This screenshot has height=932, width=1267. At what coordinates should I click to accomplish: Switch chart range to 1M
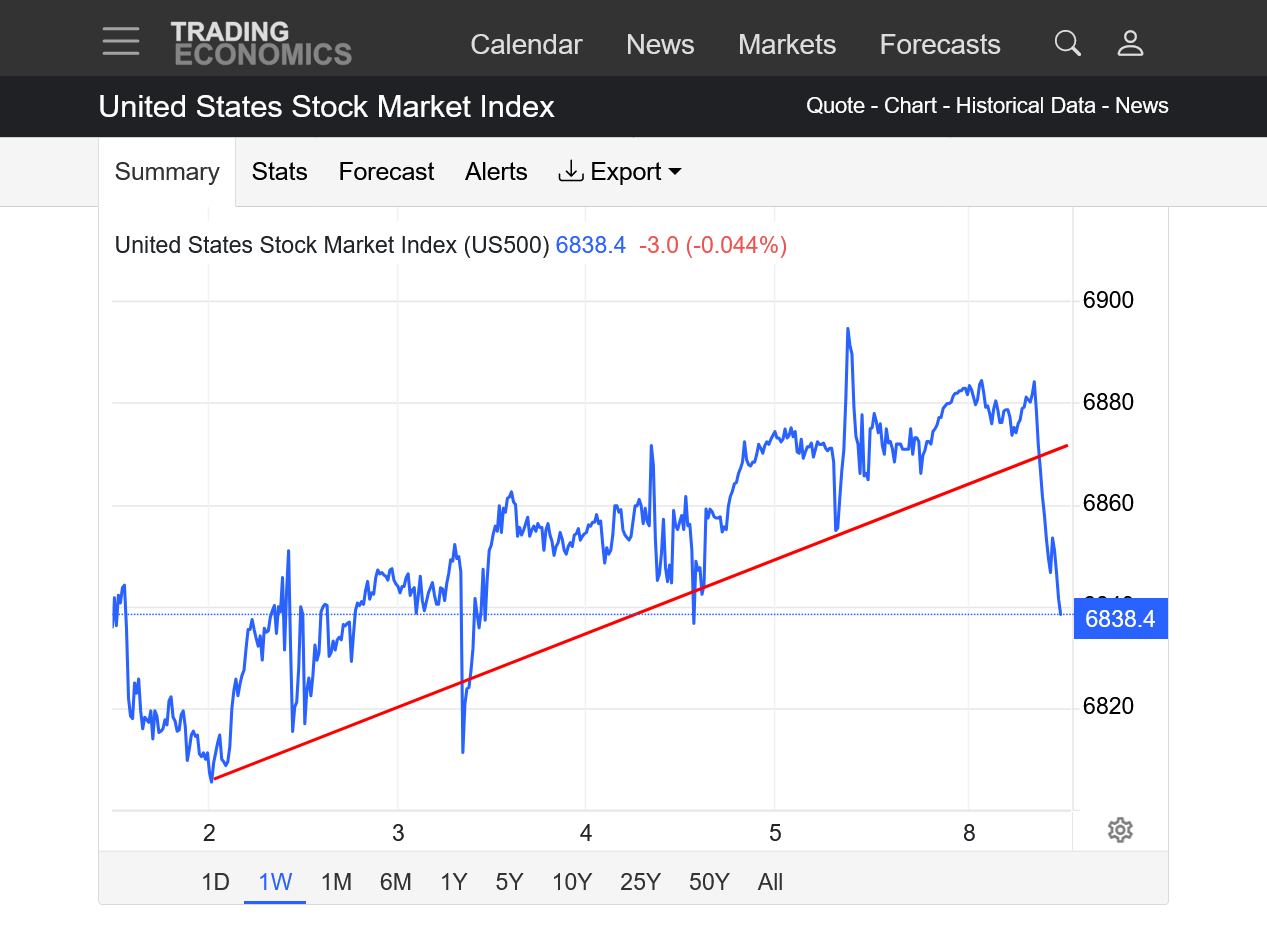(336, 882)
